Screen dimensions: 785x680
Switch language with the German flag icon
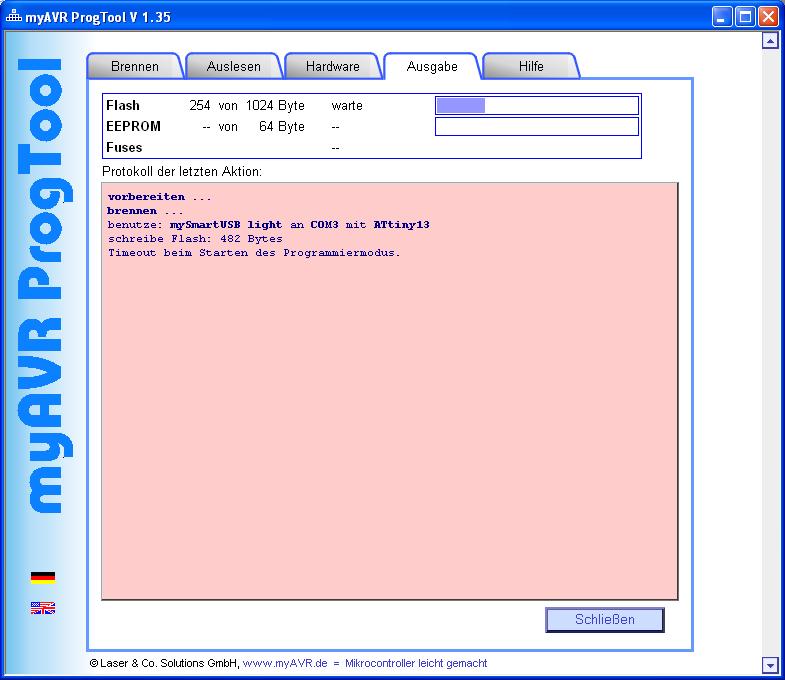tap(43, 577)
